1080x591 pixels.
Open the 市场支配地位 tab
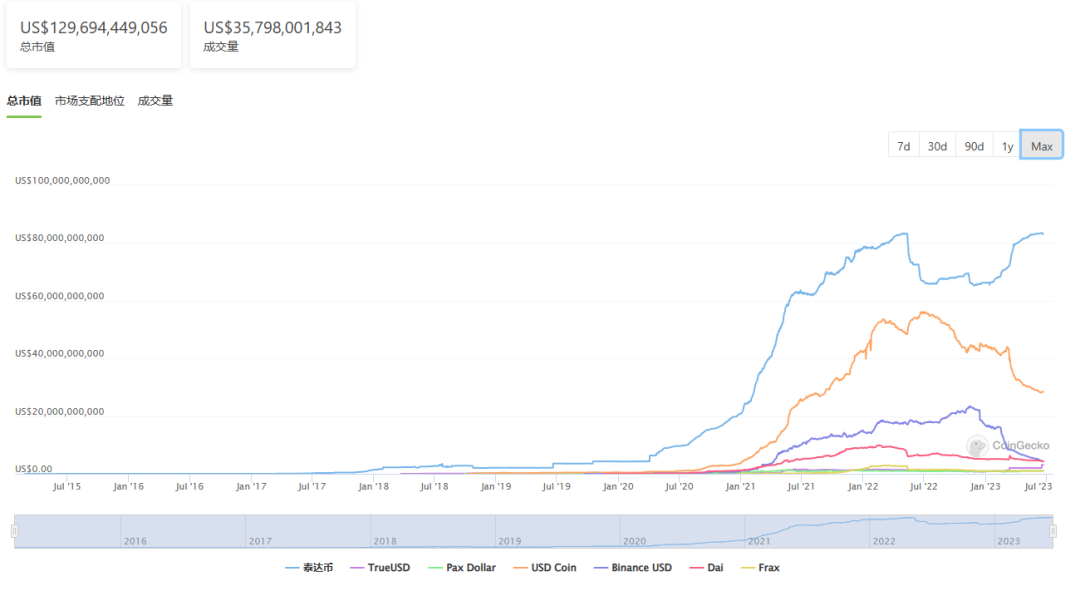pyautogui.click(x=90, y=101)
